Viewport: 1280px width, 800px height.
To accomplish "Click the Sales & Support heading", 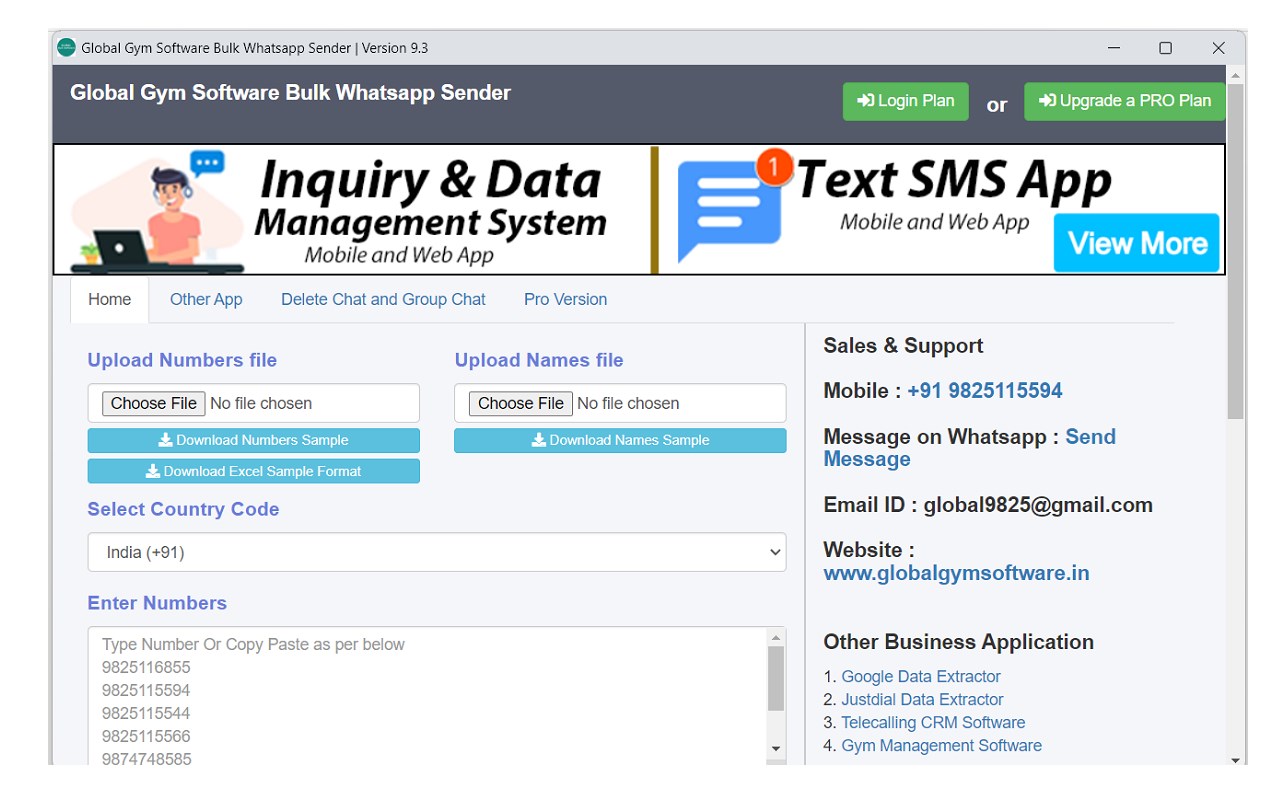I will (x=903, y=346).
